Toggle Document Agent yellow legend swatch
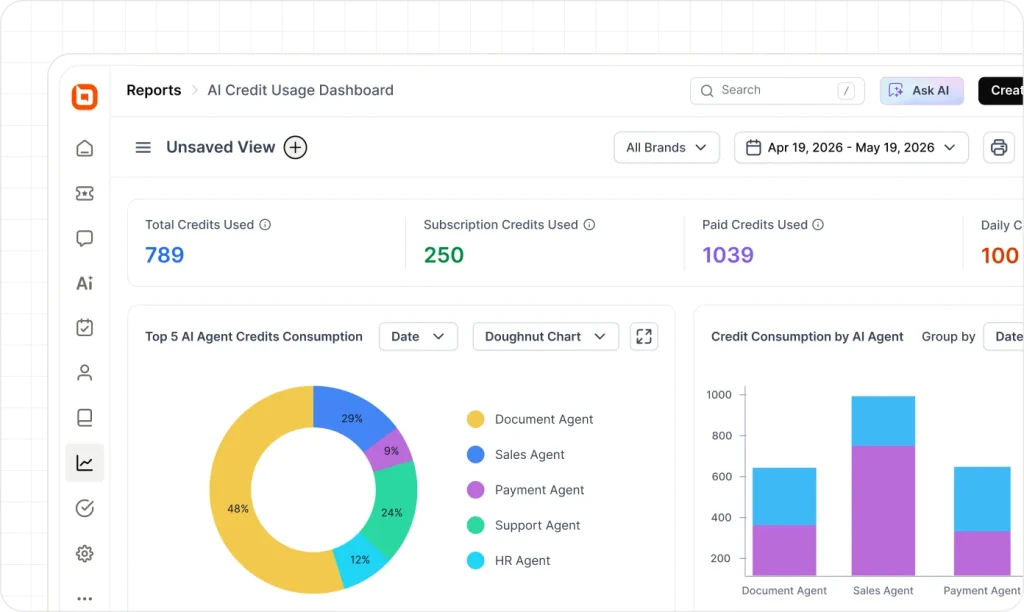The height and width of the screenshot is (612, 1024). coord(475,419)
